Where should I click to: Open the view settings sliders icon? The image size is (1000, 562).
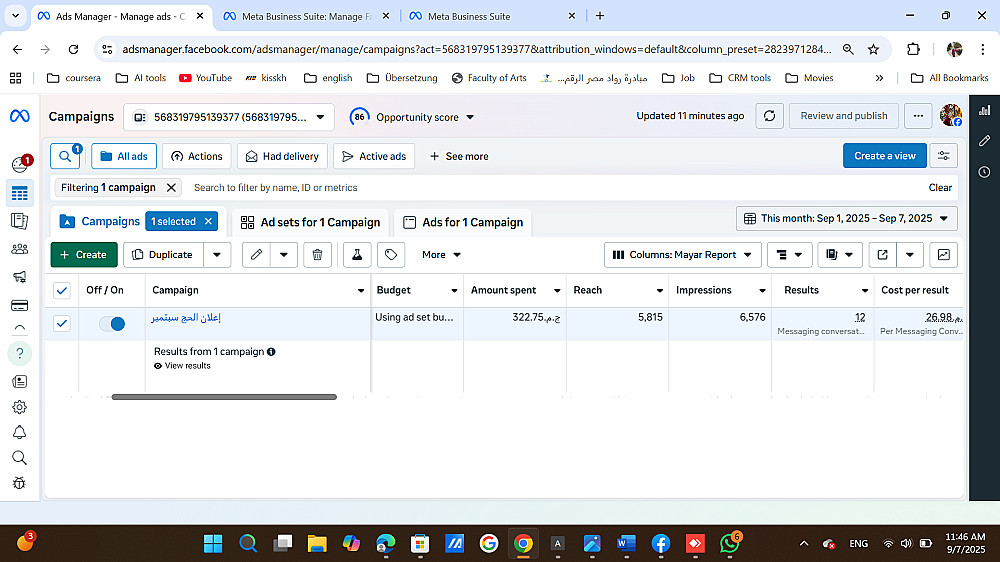944,156
